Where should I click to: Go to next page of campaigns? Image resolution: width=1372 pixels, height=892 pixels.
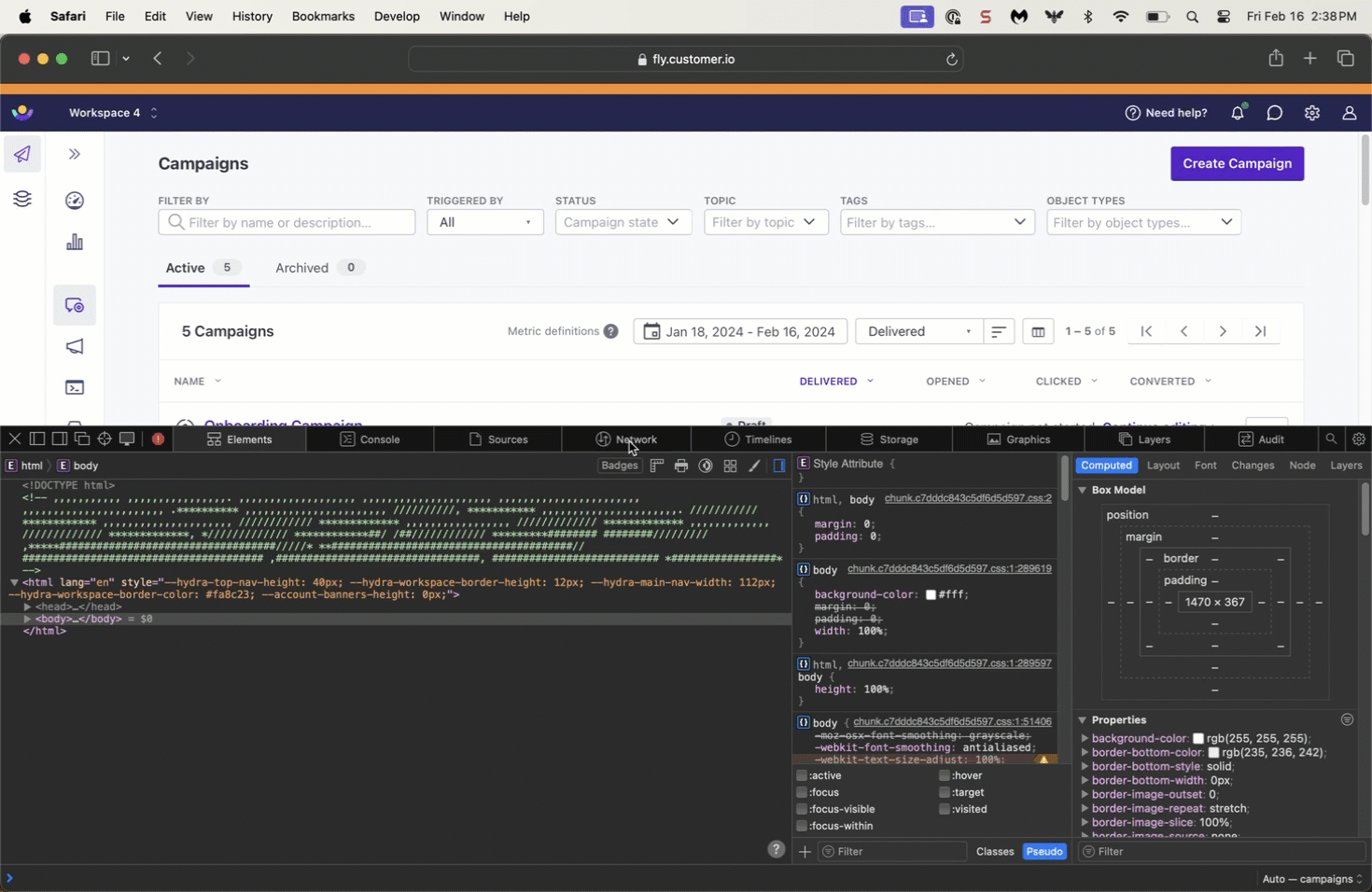(1223, 331)
